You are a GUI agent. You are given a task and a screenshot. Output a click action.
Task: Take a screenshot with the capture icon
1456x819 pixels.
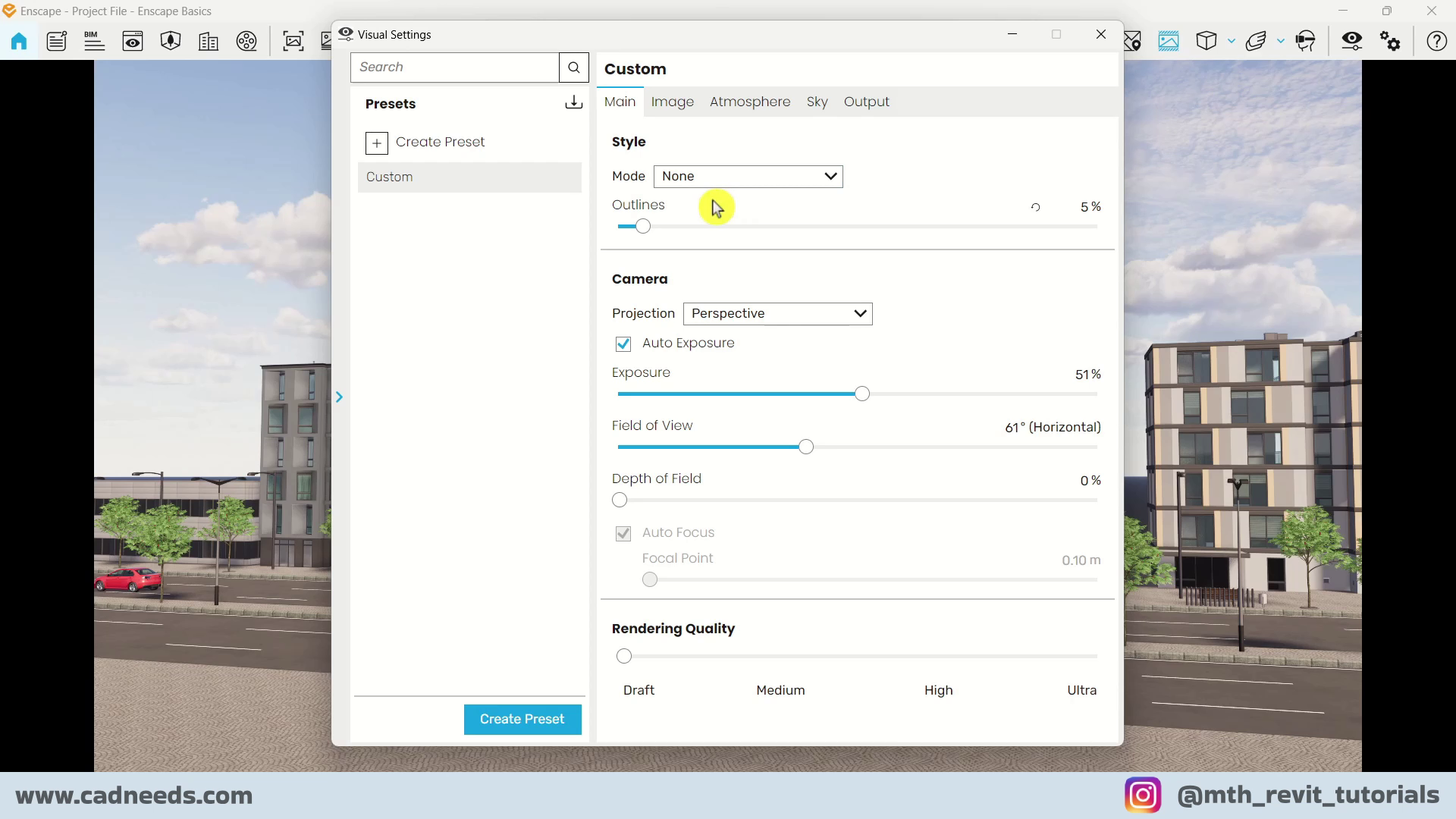pos(293,42)
